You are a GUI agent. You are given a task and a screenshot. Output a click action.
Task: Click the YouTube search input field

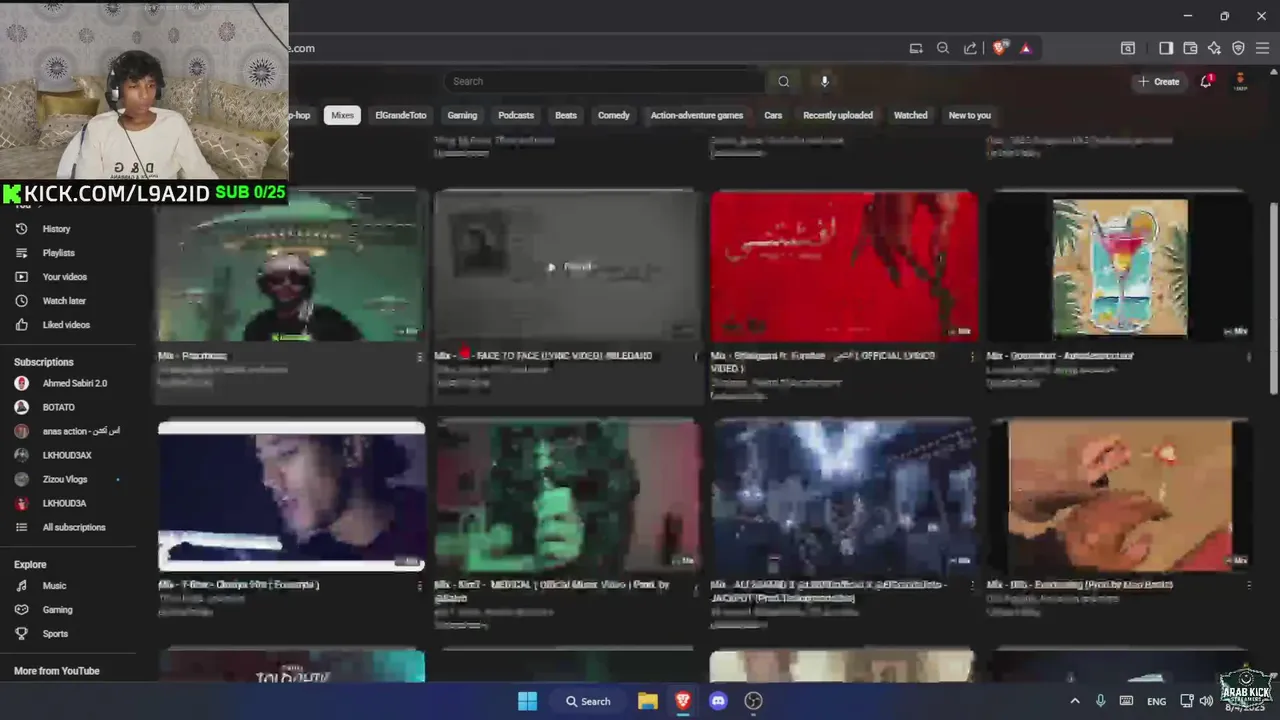[x=604, y=82]
